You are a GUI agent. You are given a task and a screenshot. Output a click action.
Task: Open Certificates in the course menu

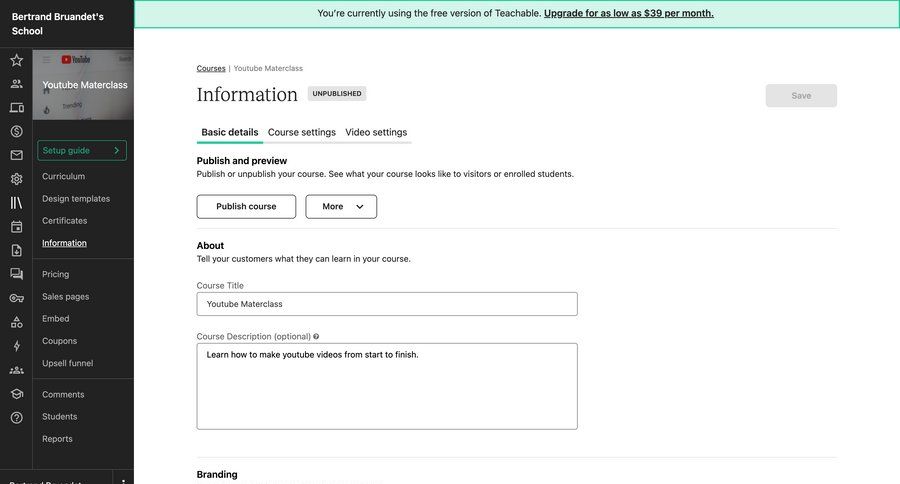point(64,220)
